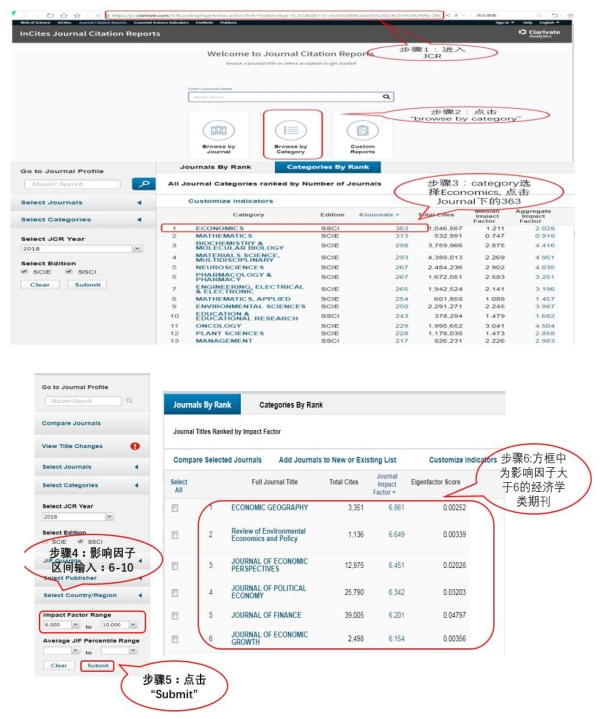Viewport: 600px width, 719px height.
Task: Click the 6.861 impact factor value
Action: 396,508
